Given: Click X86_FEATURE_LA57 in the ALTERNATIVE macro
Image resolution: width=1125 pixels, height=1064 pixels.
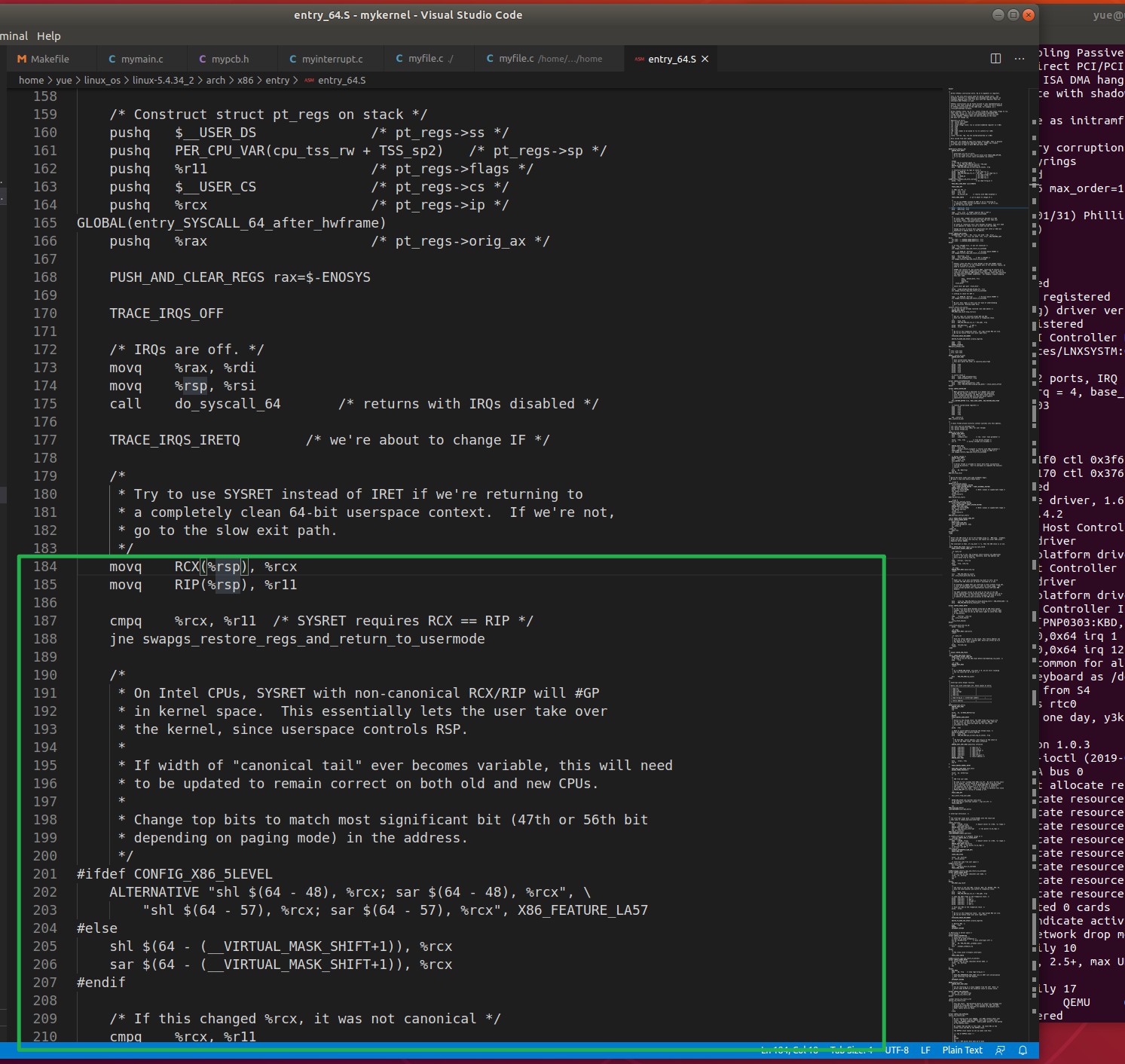Looking at the screenshot, I should click(582, 910).
